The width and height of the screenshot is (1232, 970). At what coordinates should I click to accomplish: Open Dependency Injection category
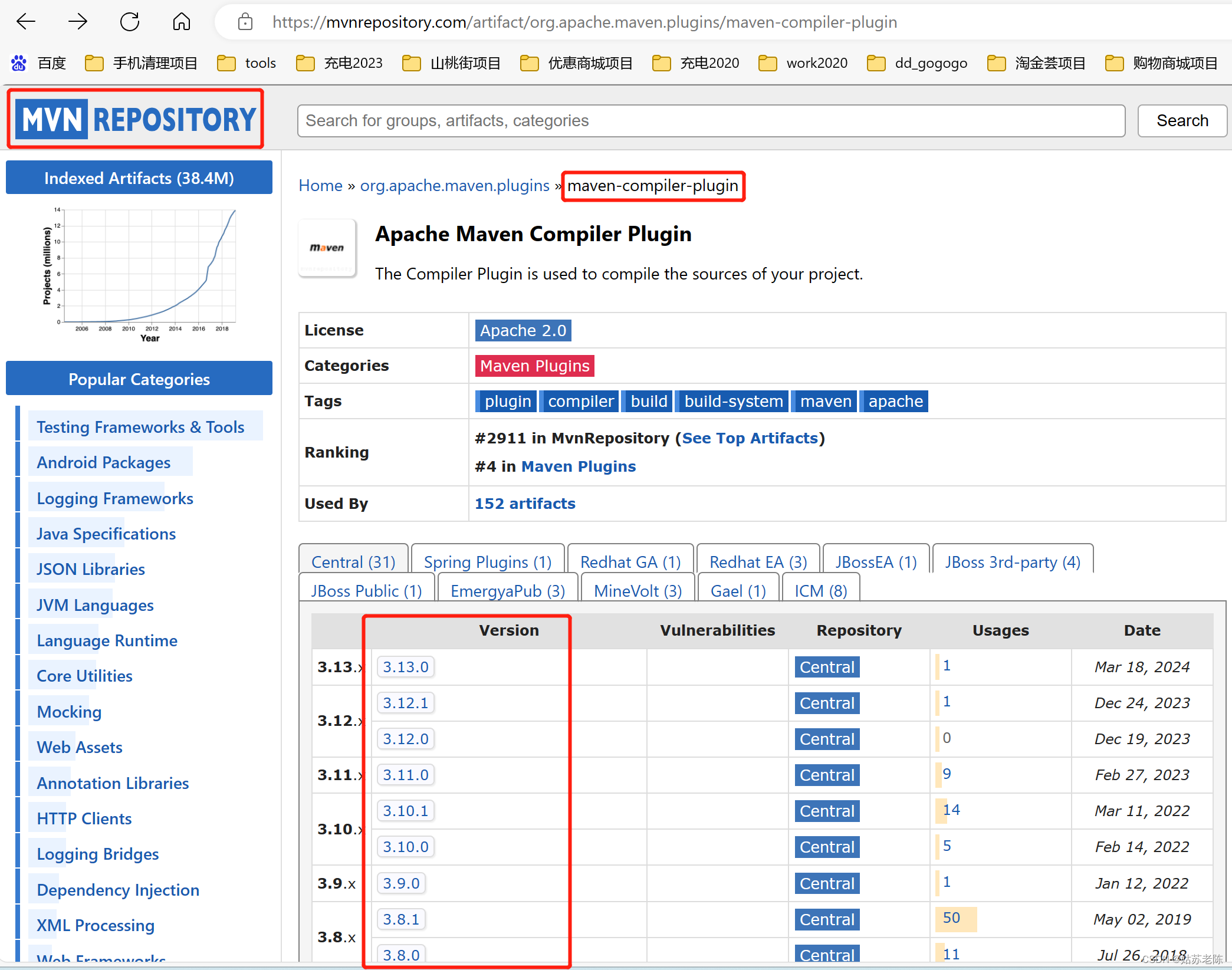point(118,890)
